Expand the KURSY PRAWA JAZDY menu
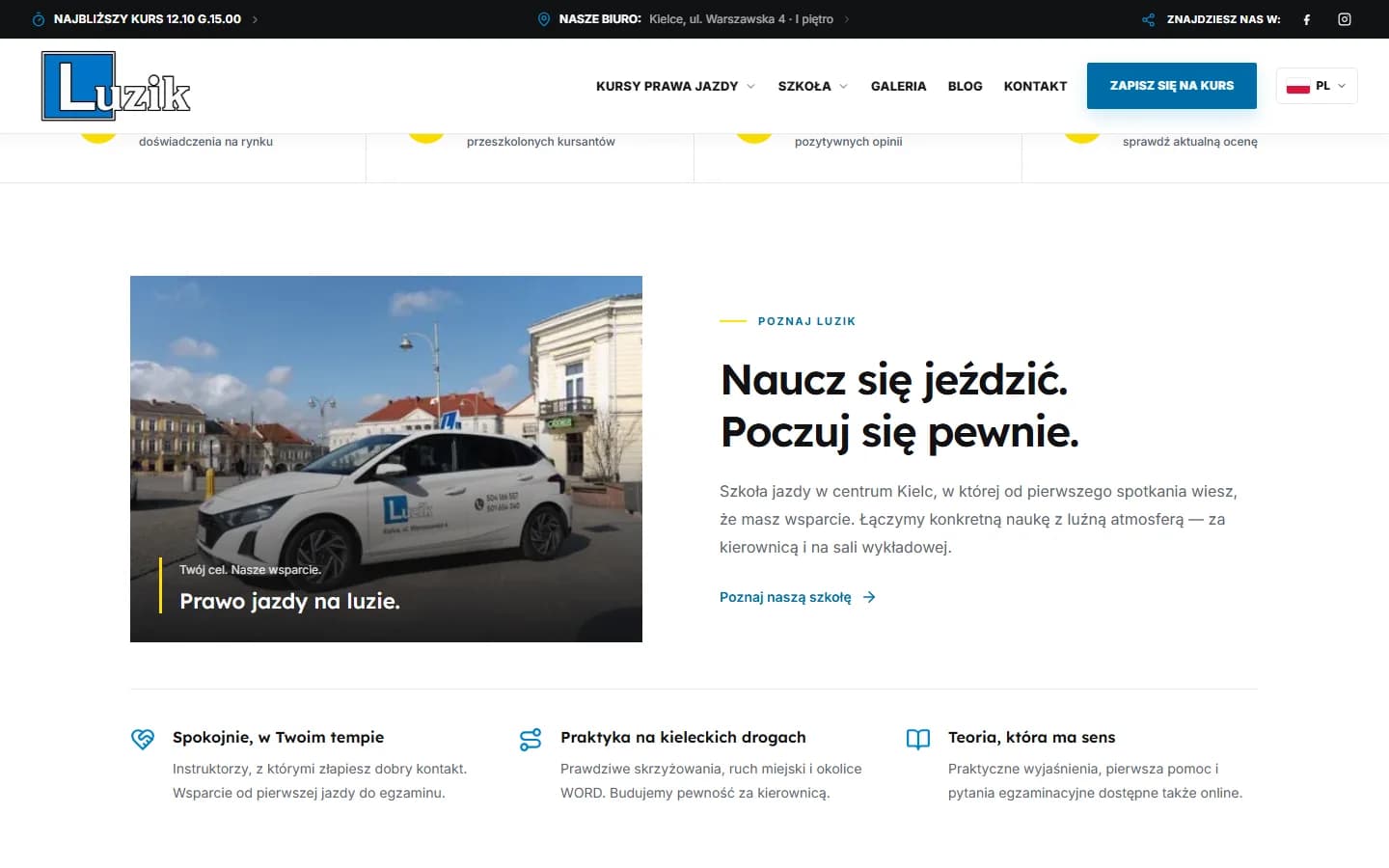1389x868 pixels. (x=675, y=86)
